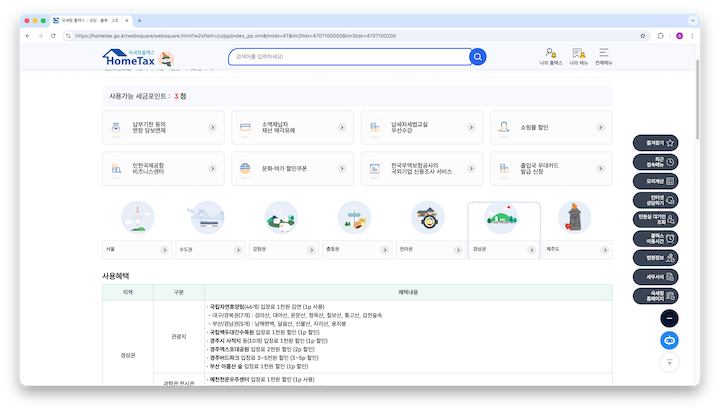Open 홈택스 이용시간 alarm clock button
This screenshot has height=412, width=720.
pos(655,238)
